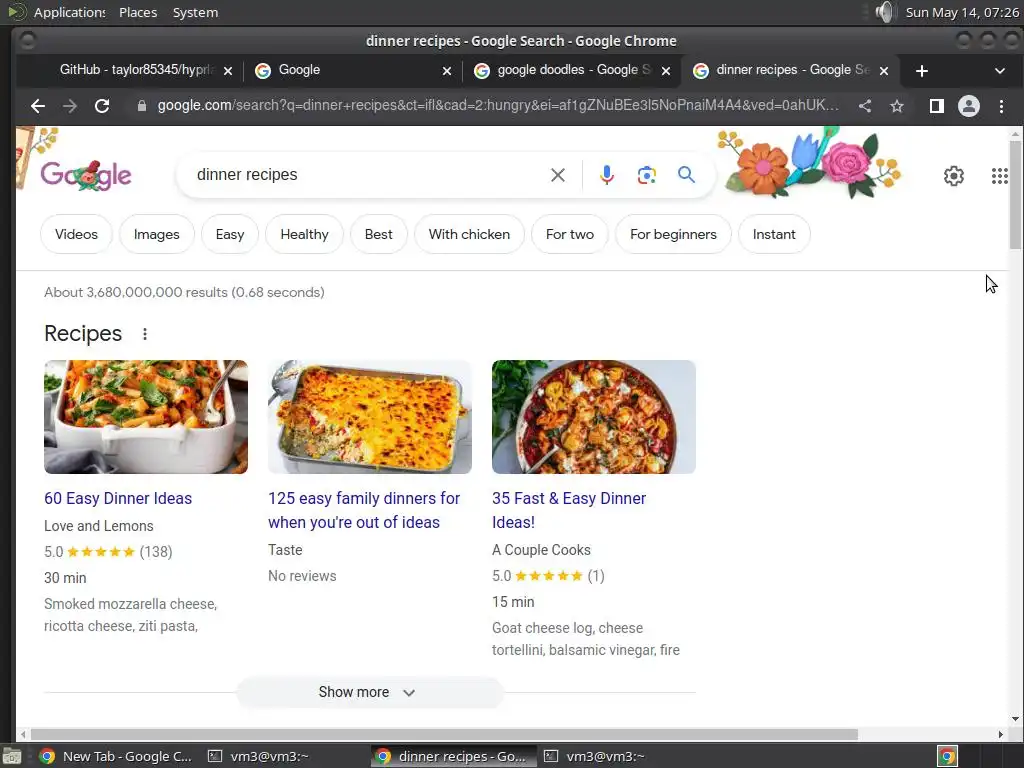
Task: Submit search using the magnifier icon
Action: coord(686,174)
